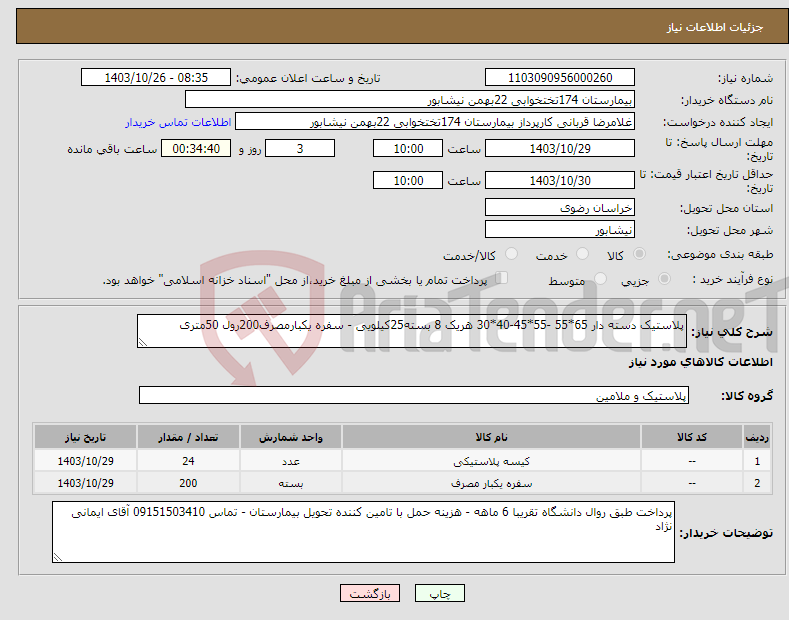Click the buyer organization name field
The width and height of the screenshot is (789, 620).
click(410, 99)
